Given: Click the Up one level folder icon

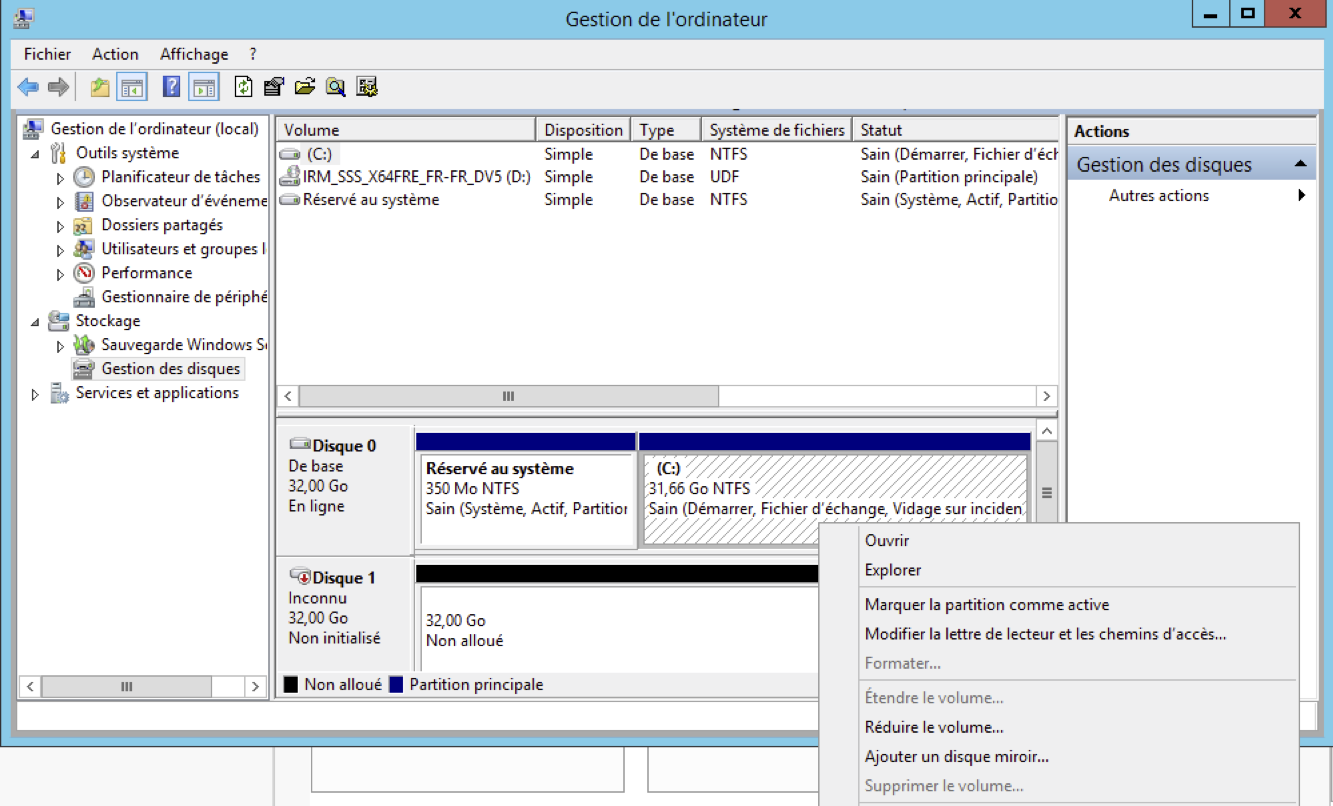Looking at the screenshot, I should pyautogui.click(x=100, y=87).
